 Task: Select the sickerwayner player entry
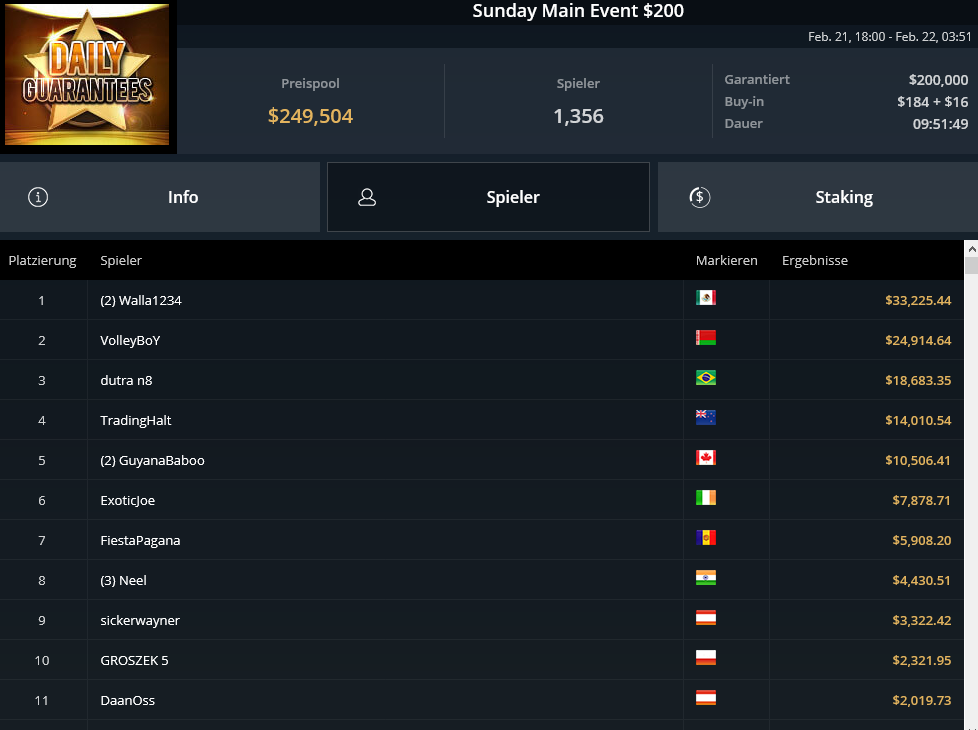(140, 620)
